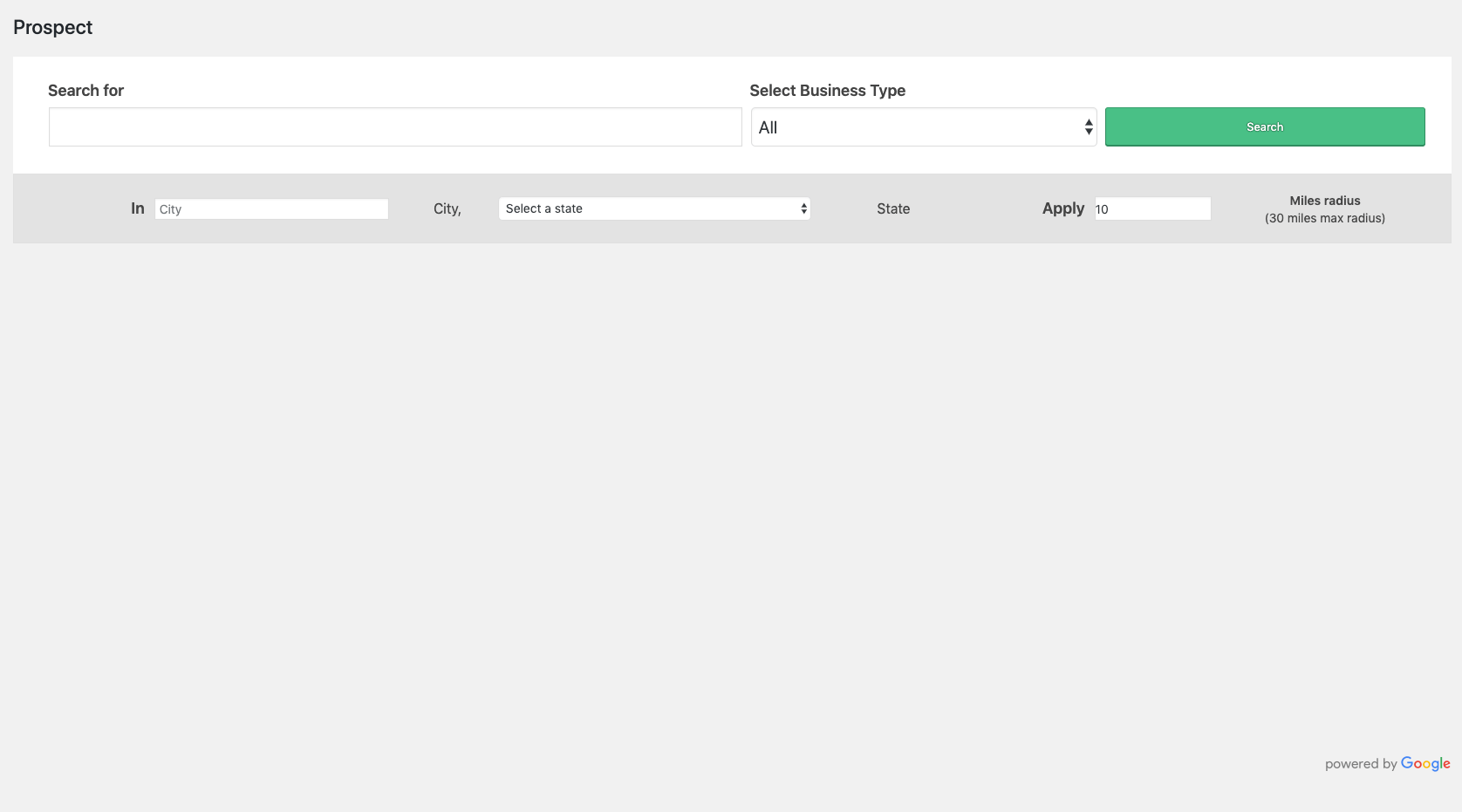
Task: Click the 'Miles radius' label
Action: click(x=1325, y=201)
